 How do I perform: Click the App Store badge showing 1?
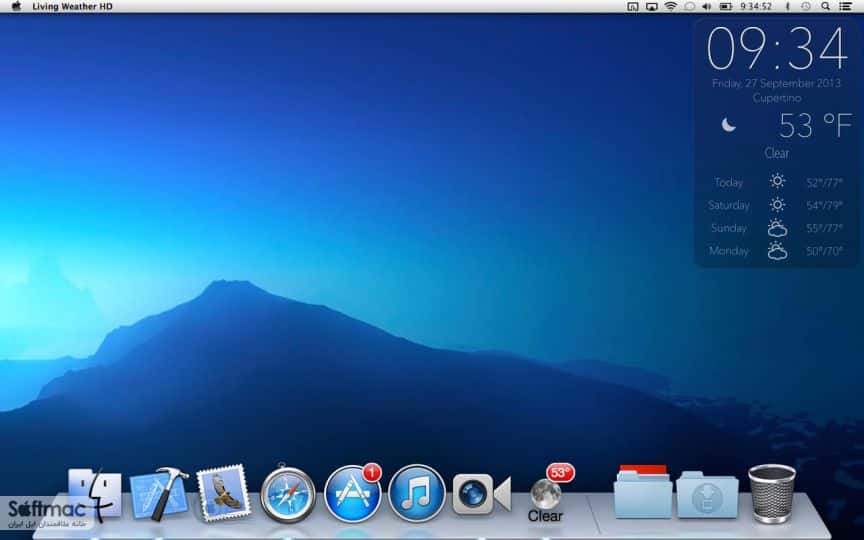point(372,472)
